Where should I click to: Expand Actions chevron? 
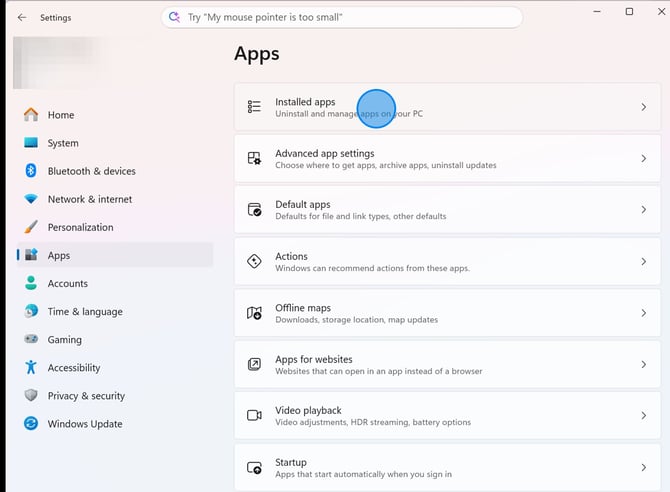(644, 261)
